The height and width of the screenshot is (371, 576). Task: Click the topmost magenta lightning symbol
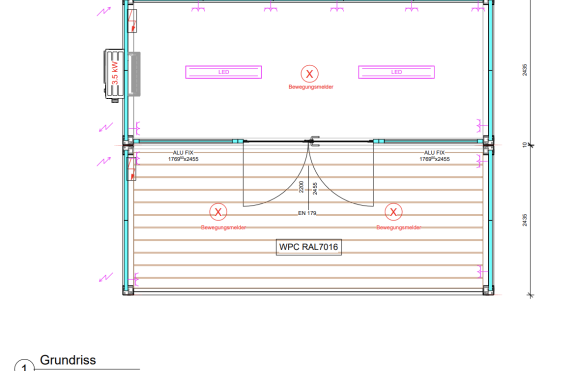pyautogui.click(x=104, y=11)
